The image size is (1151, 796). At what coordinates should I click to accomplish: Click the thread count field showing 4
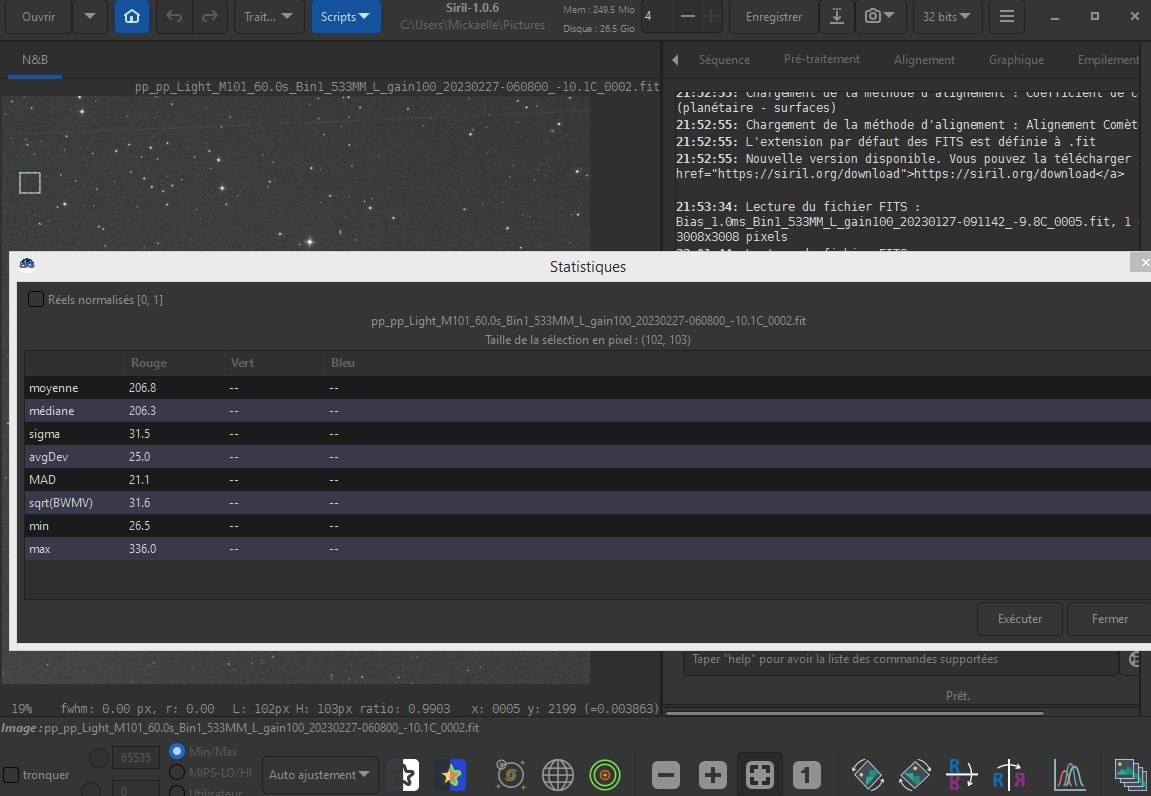(x=658, y=16)
